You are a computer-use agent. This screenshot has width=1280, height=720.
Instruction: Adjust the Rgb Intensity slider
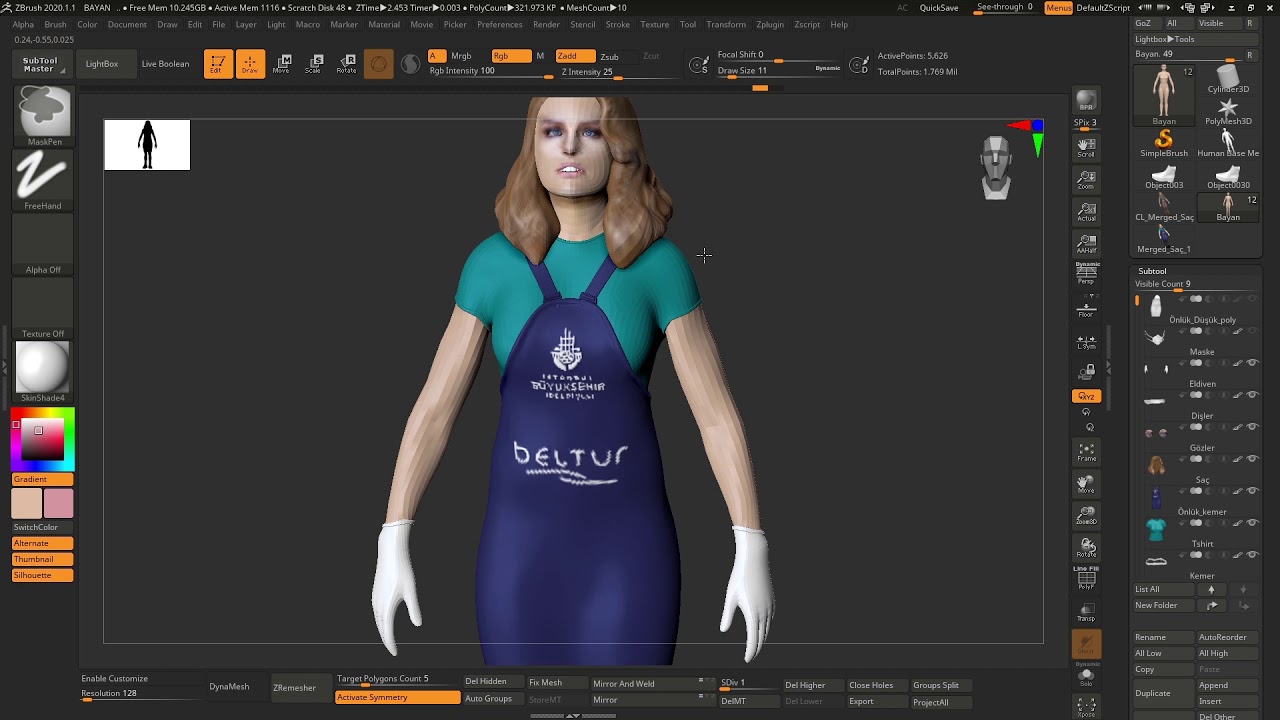(490, 72)
